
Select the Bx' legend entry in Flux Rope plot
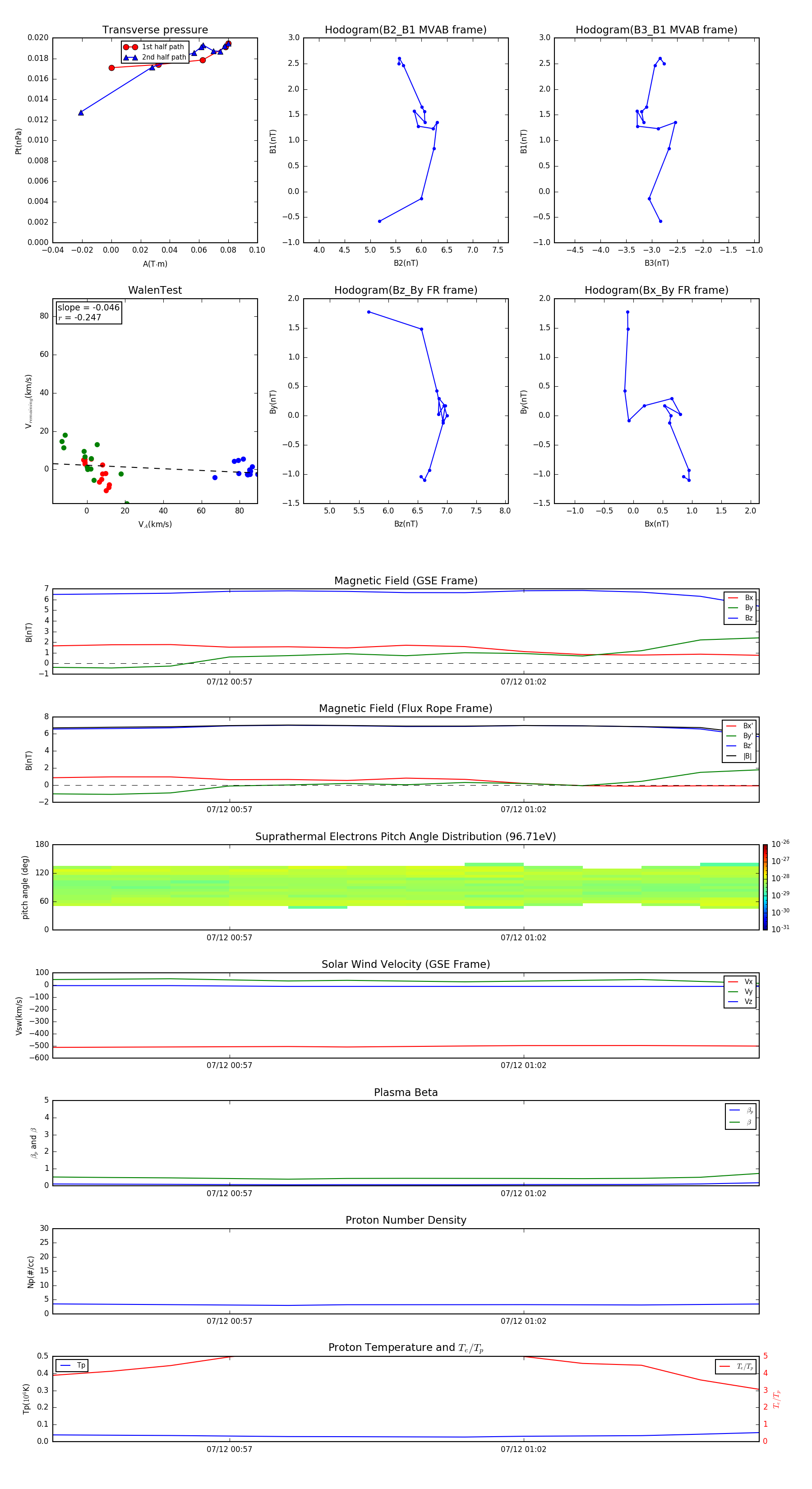tap(740, 726)
